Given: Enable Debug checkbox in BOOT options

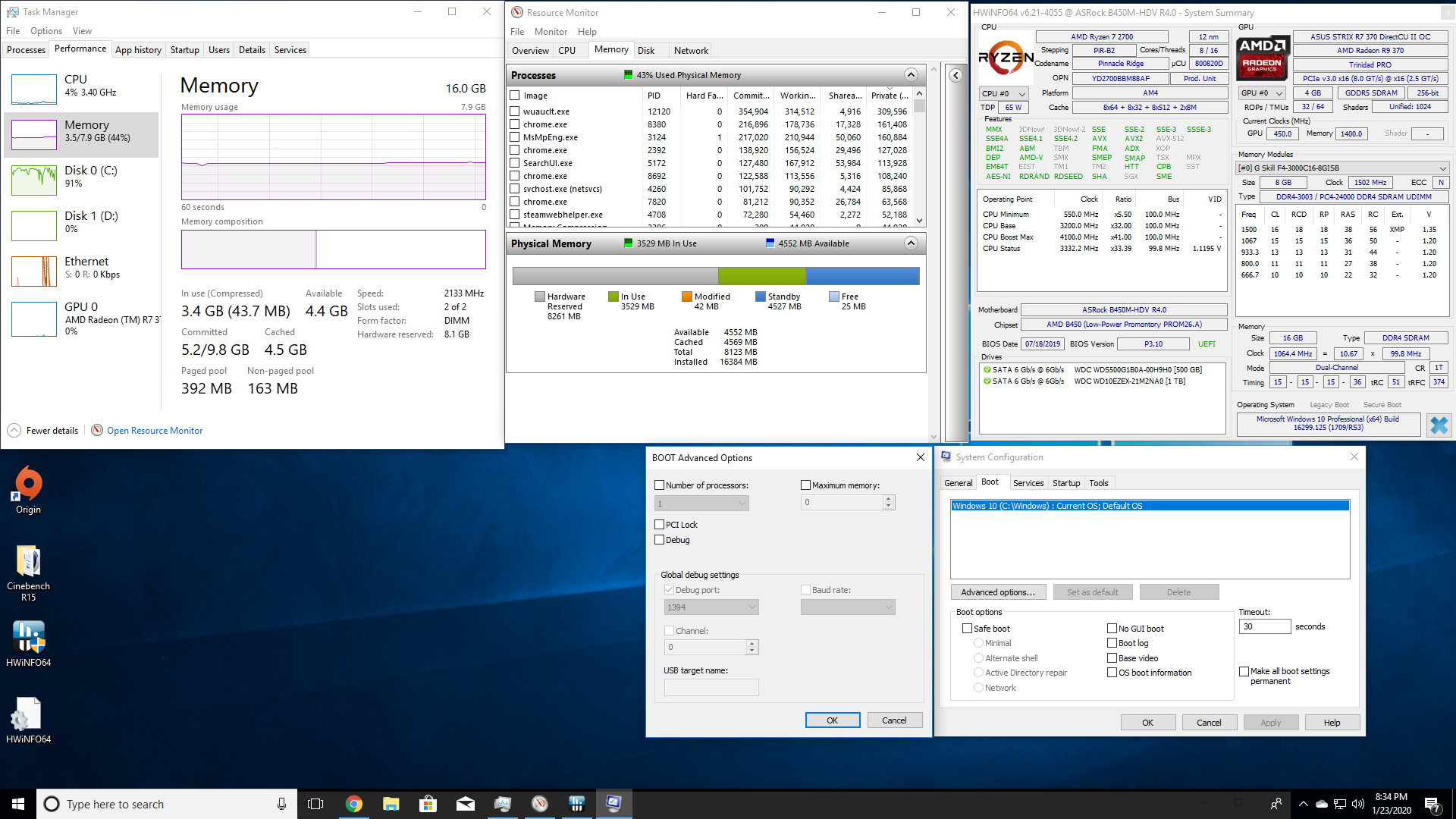Looking at the screenshot, I should pyautogui.click(x=659, y=540).
